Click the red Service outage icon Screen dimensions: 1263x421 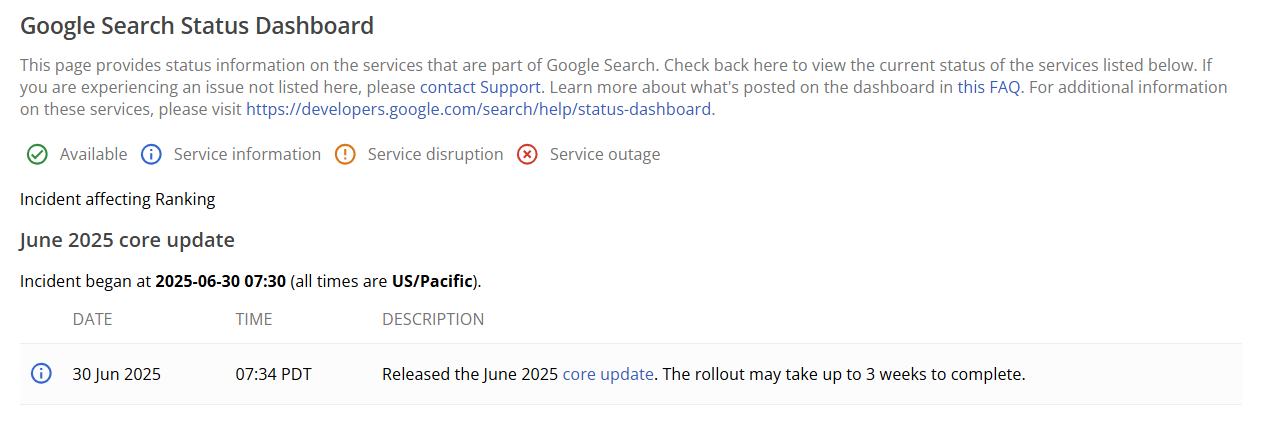tap(527, 154)
